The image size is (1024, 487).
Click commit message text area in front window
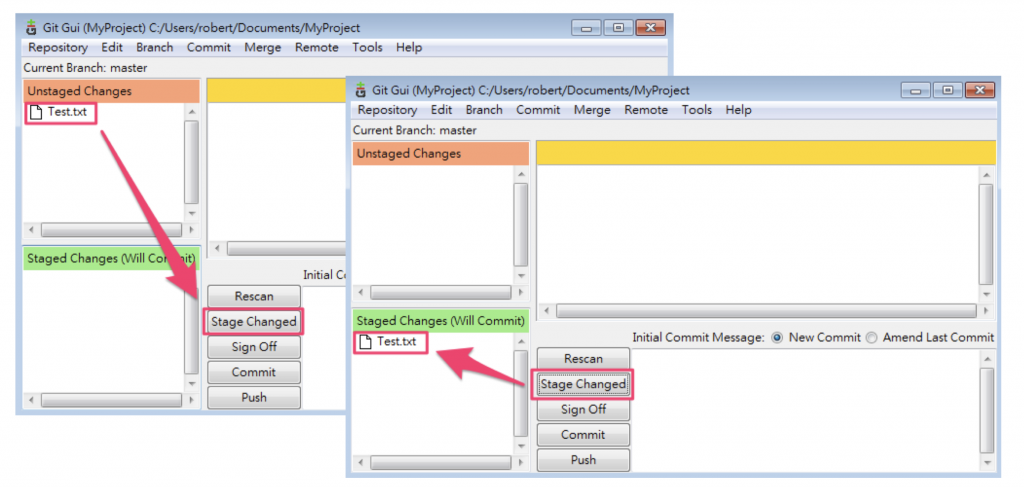click(805, 410)
